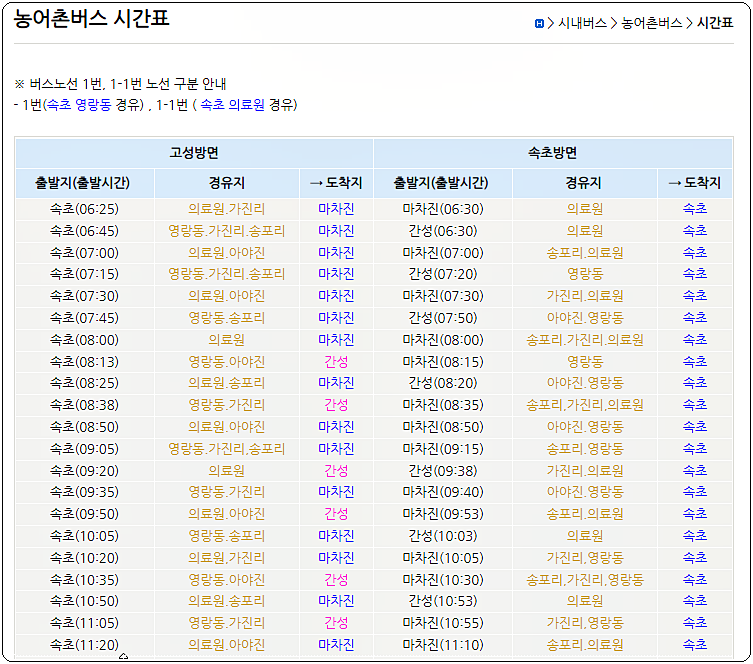Click the 속초 의료원 blue text
The width and height of the screenshot is (753, 664).
[232, 104]
